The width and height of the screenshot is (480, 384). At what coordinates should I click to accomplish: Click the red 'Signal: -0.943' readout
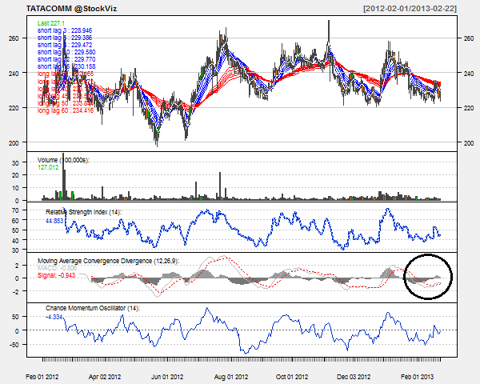(x=56, y=276)
